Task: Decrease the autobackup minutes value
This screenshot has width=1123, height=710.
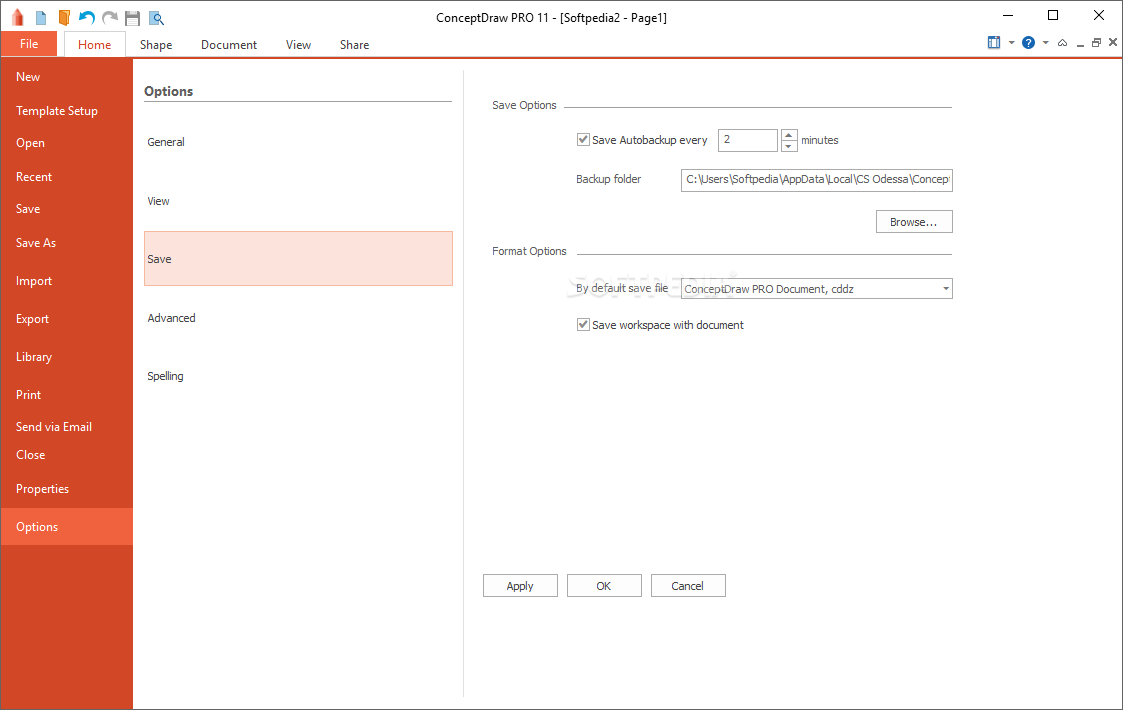Action: pyautogui.click(x=789, y=146)
